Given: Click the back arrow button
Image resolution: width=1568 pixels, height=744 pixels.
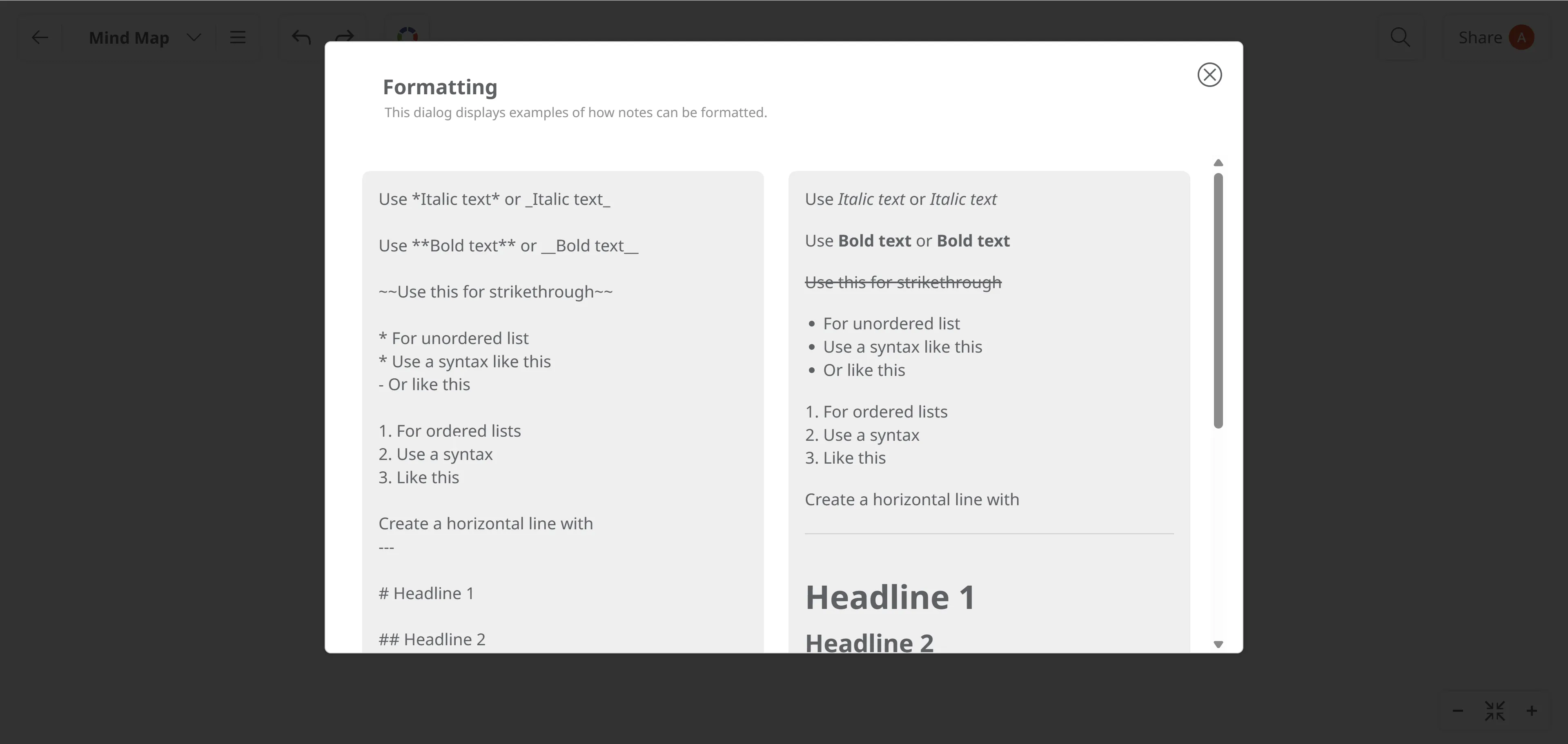Looking at the screenshot, I should 40,38.
